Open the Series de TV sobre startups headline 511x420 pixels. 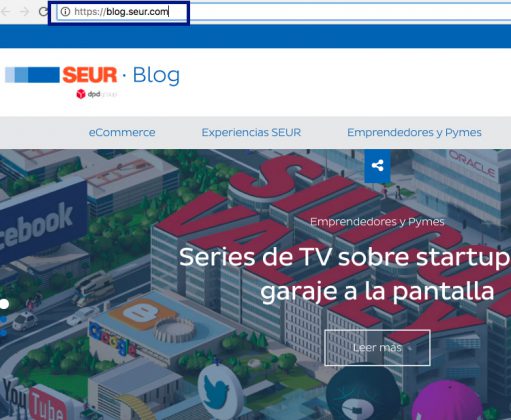click(x=345, y=274)
